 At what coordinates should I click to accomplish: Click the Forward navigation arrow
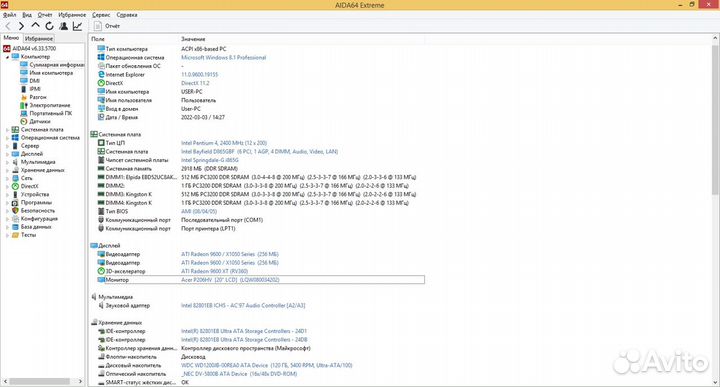pyautogui.click(x=21, y=26)
